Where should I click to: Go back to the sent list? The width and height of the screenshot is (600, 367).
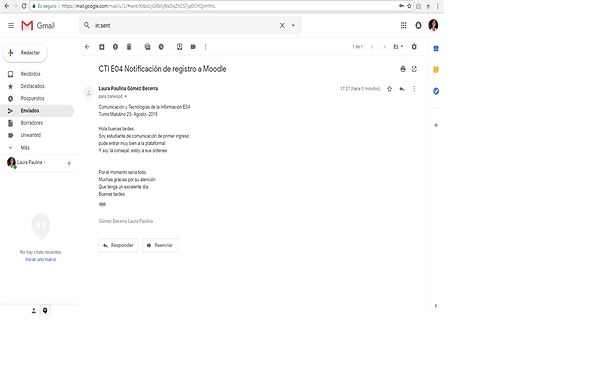[x=87, y=47]
